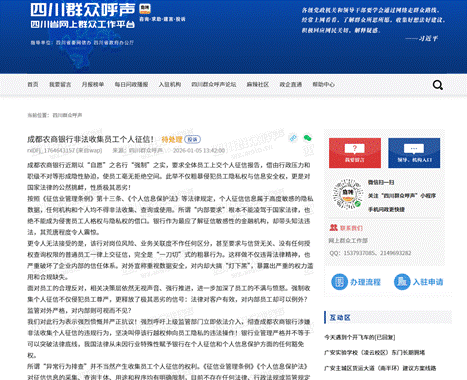Open the search magnifier icon
Screen dimensions: 467x380
(438, 85)
